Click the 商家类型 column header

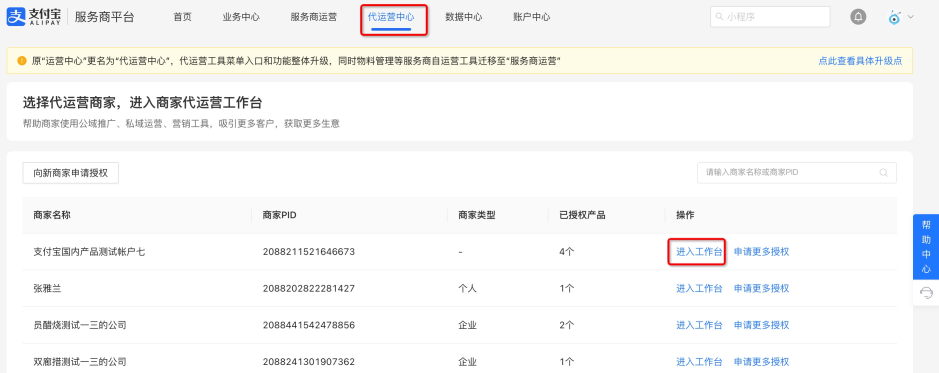click(477, 215)
